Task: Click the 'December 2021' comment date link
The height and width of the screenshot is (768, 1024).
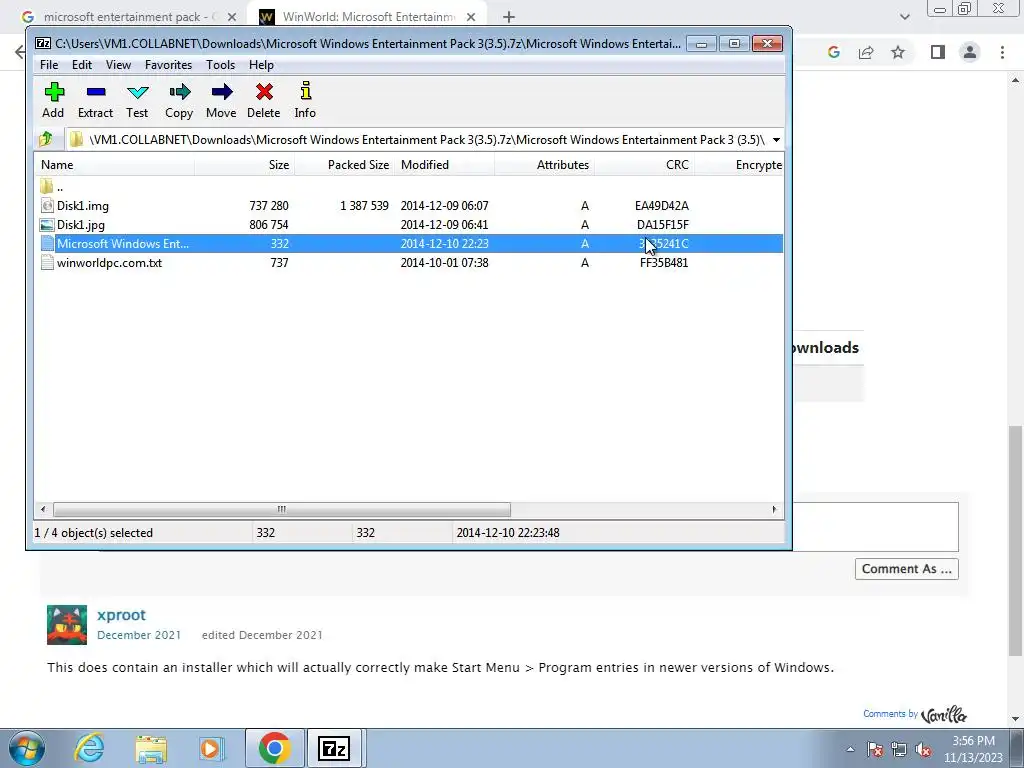Action: point(138,635)
